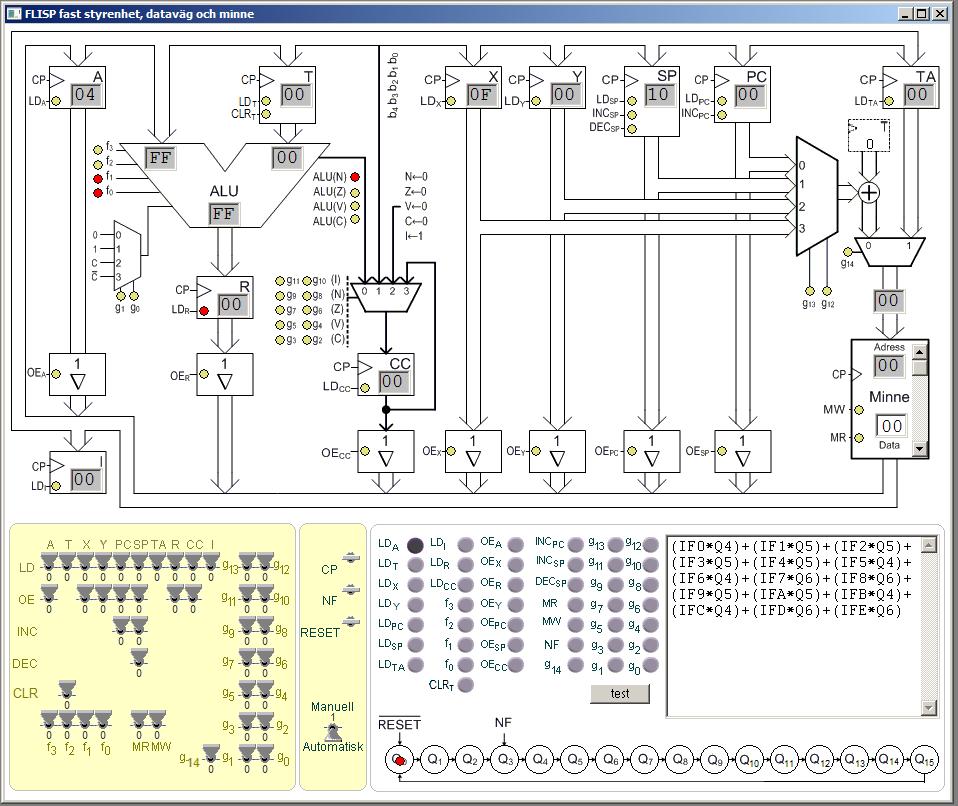This screenshot has width=958, height=806.
Task: Click the expression box scroll down arrow
Action: coord(929,708)
